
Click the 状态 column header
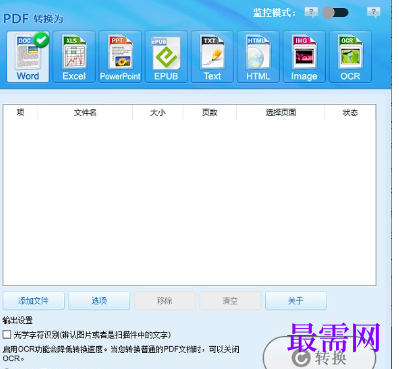(350, 113)
